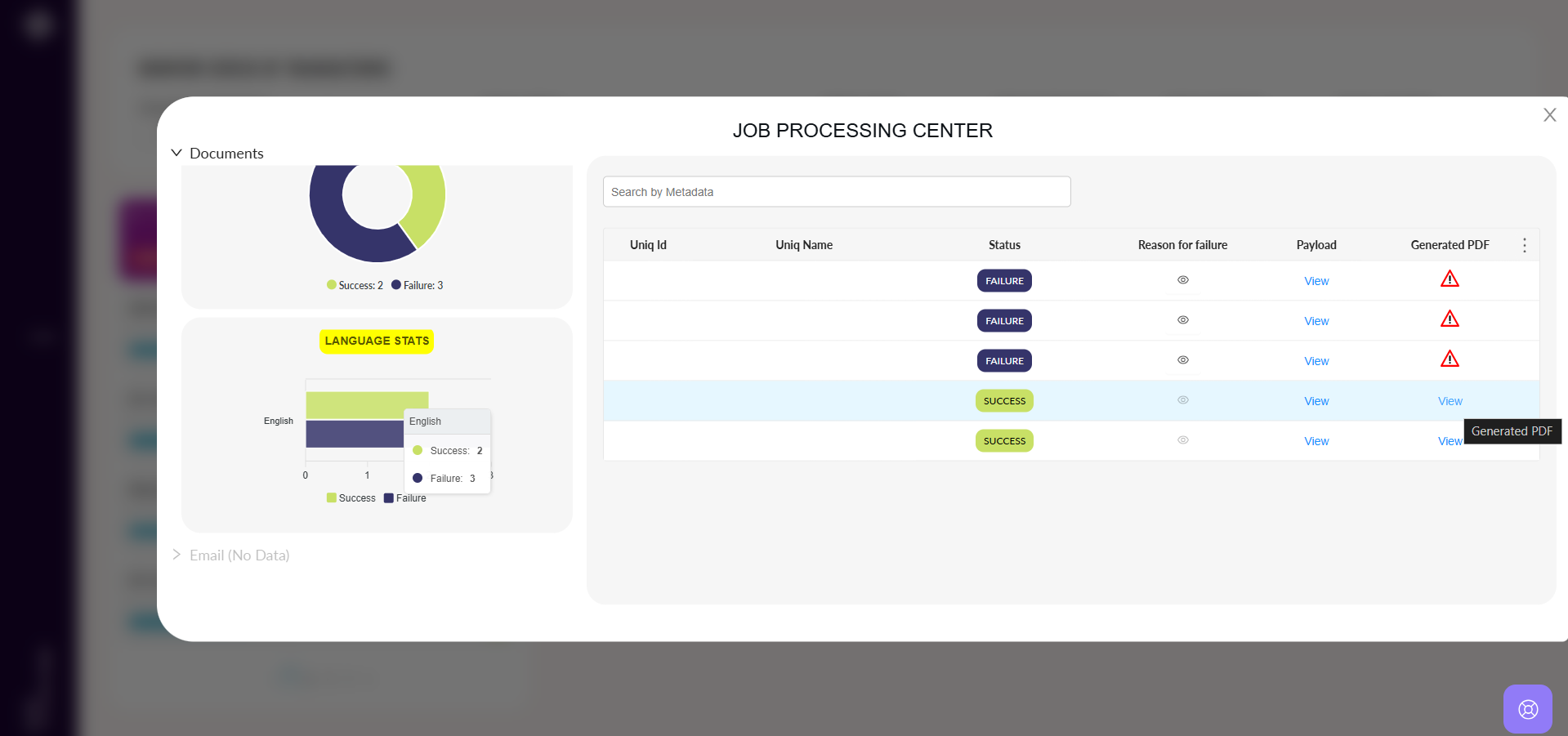Collapse the Documents section
Viewport: 1568px width, 736px height.
(176, 153)
